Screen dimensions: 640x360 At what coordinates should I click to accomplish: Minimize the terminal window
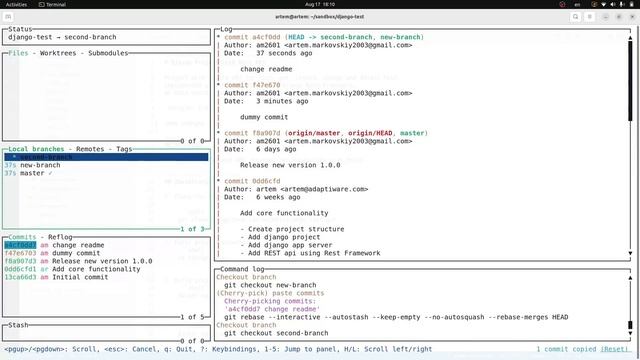[x=606, y=17]
